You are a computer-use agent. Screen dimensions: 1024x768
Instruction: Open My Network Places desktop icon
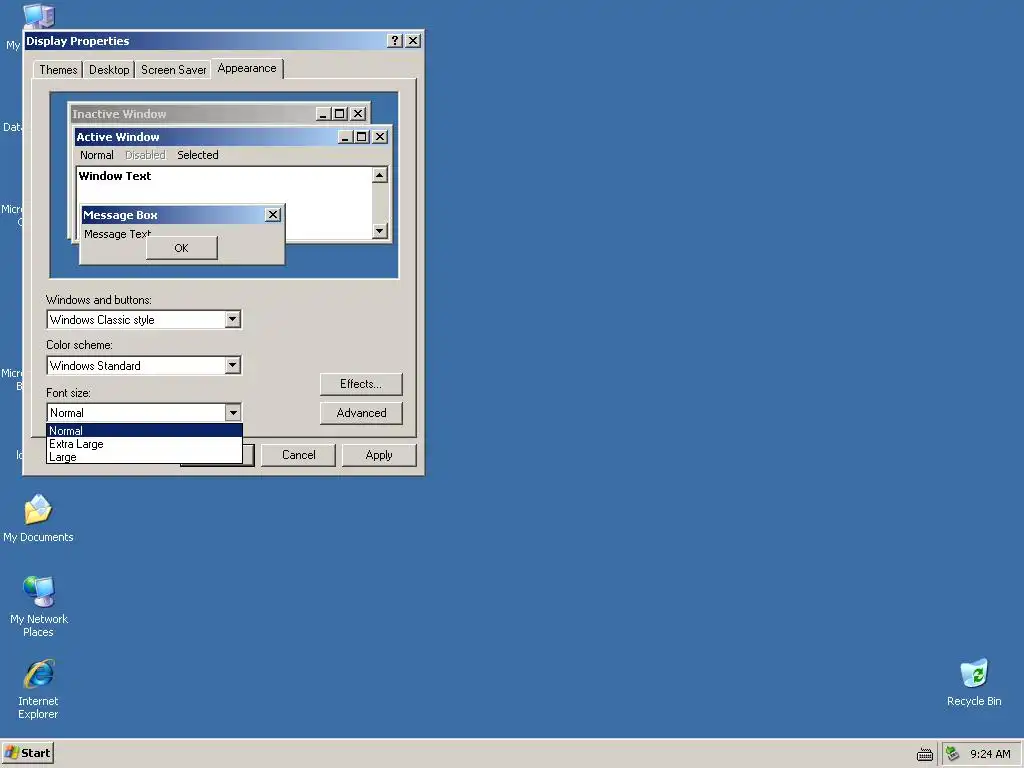(x=39, y=606)
